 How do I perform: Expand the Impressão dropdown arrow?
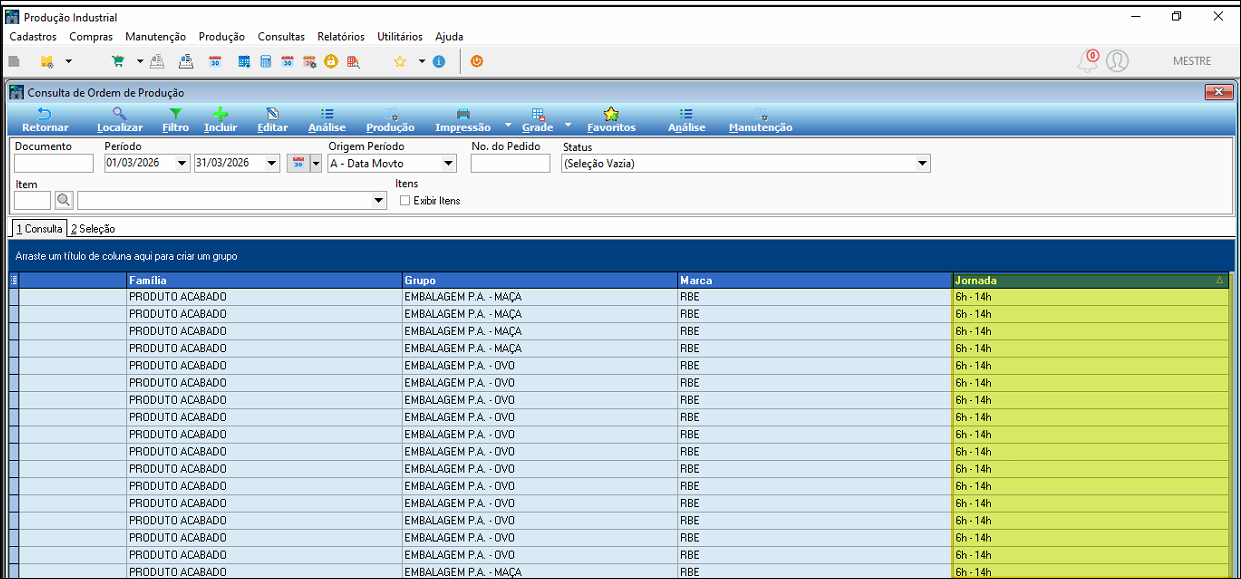[x=507, y=126]
